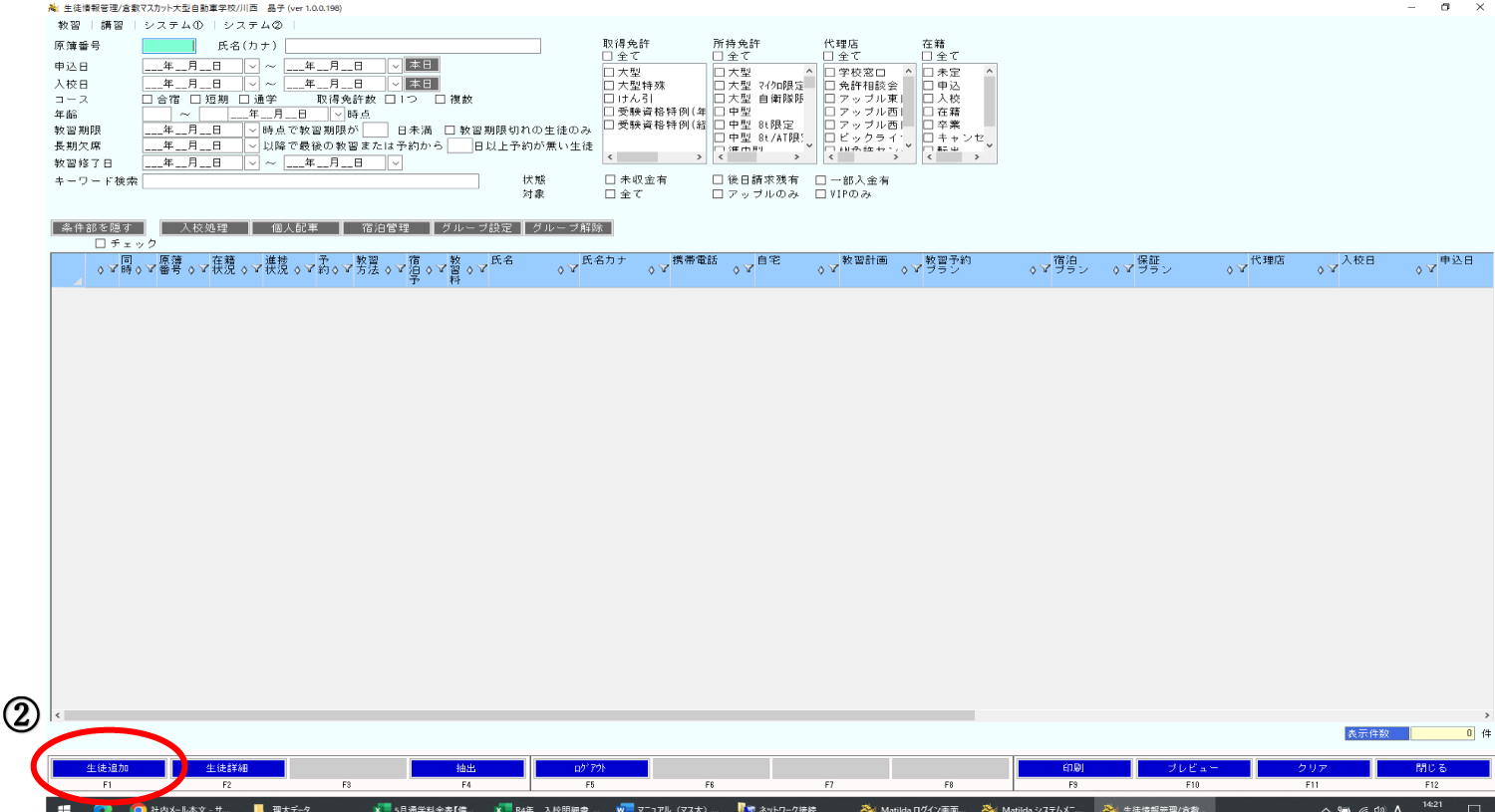The width and height of the screenshot is (1495, 812).
Task: Open the 教習 menu
Action: coord(69,25)
